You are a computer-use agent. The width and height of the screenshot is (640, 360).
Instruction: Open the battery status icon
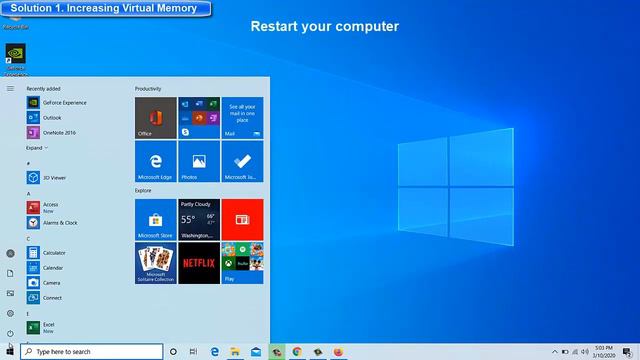coord(565,351)
